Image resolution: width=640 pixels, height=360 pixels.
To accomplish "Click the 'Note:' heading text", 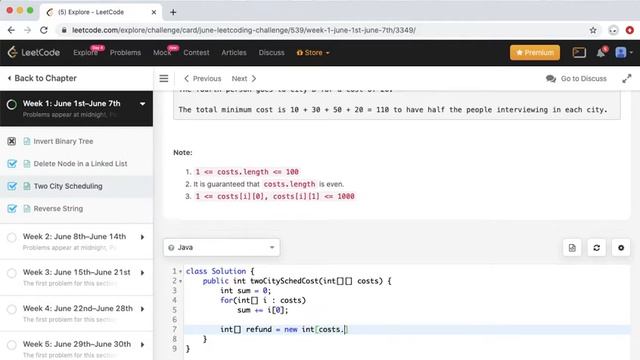I will tap(183, 152).
